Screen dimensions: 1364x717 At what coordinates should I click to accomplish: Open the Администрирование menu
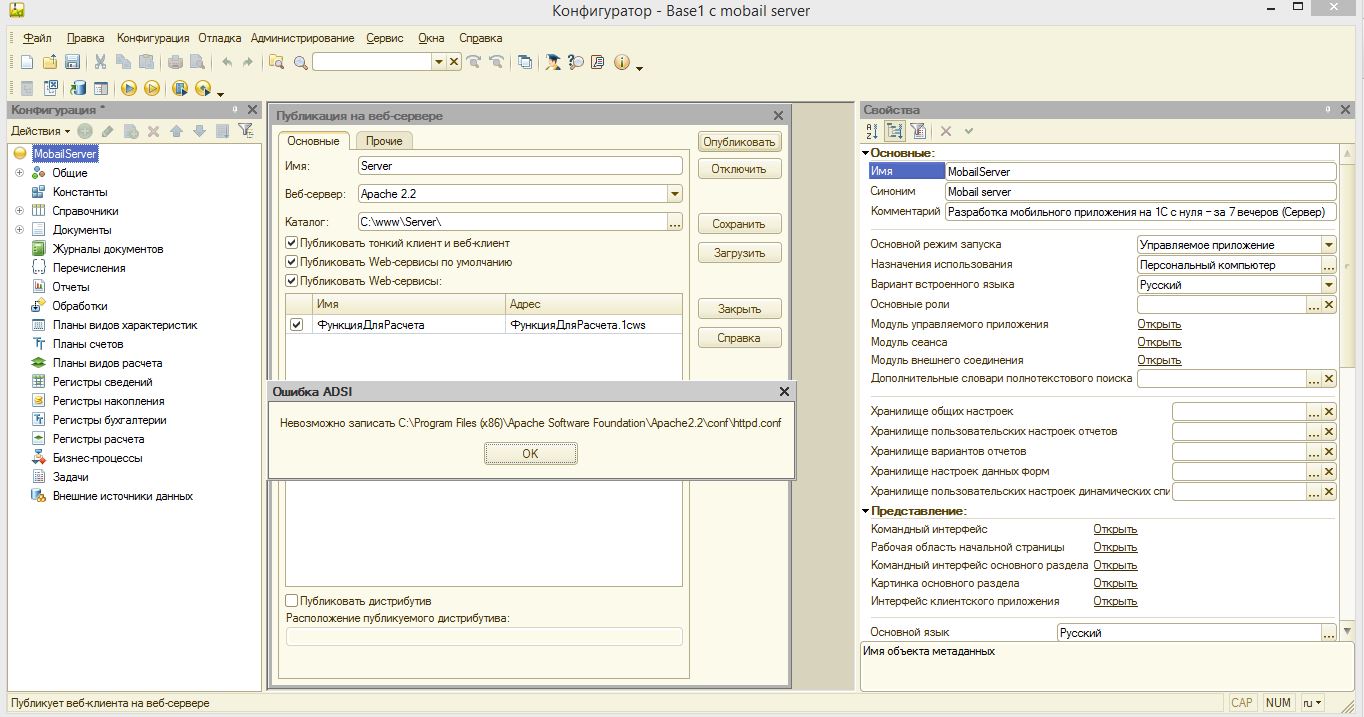pos(302,38)
